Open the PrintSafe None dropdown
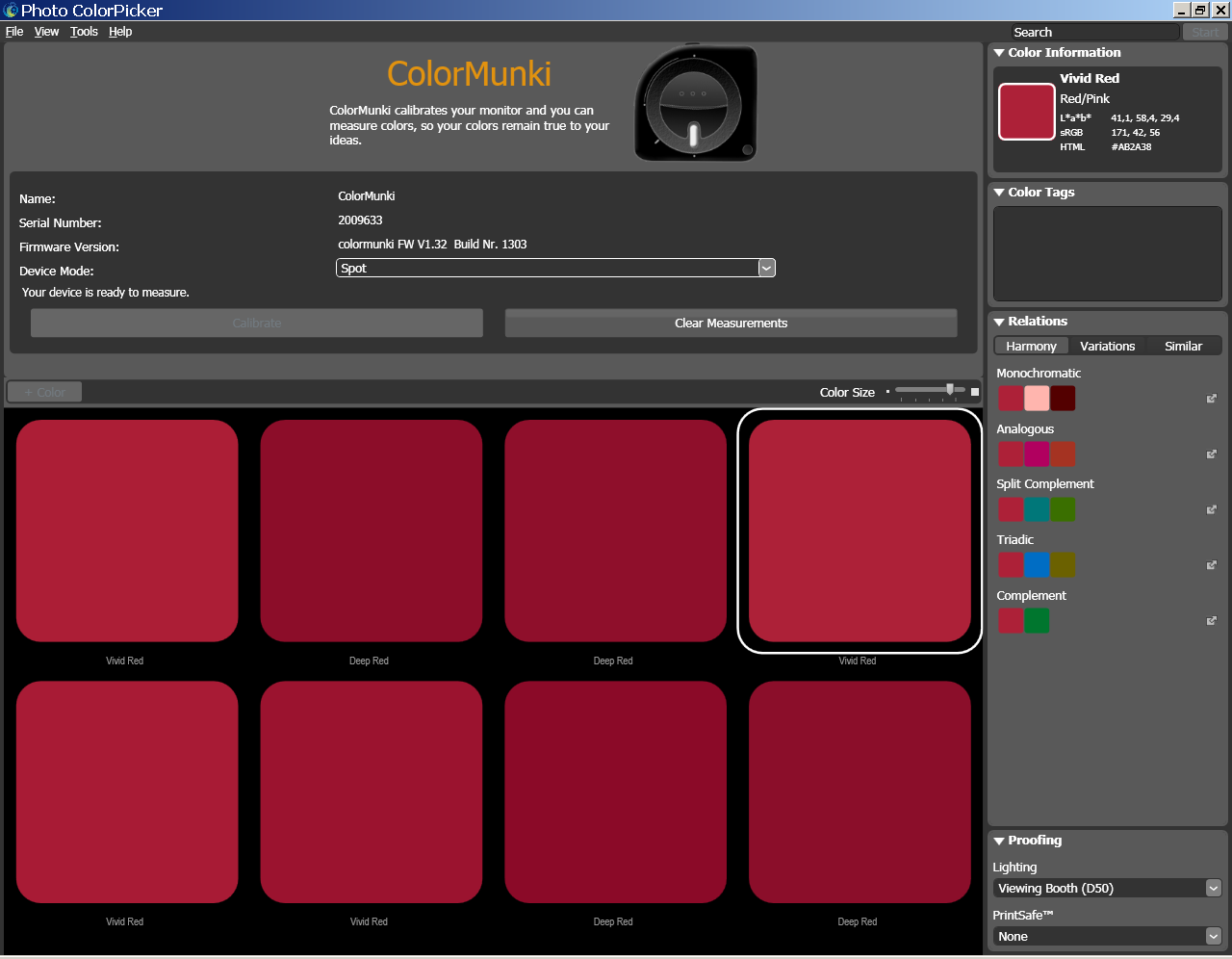 coord(1108,936)
